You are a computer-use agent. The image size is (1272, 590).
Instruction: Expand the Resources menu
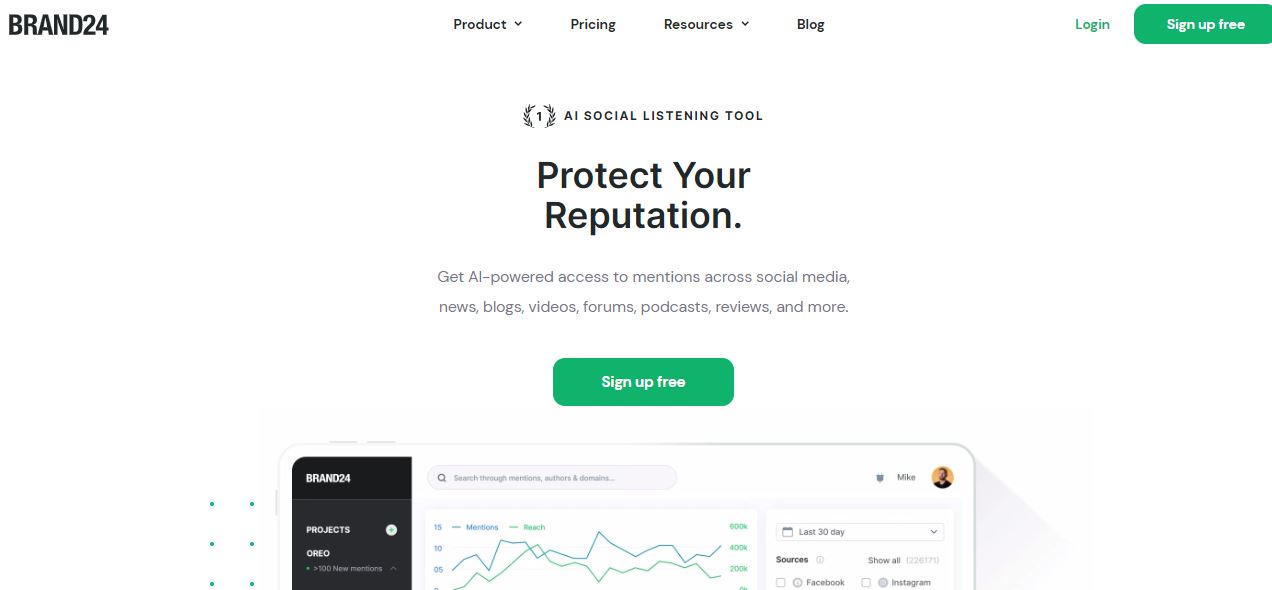pyautogui.click(x=706, y=24)
